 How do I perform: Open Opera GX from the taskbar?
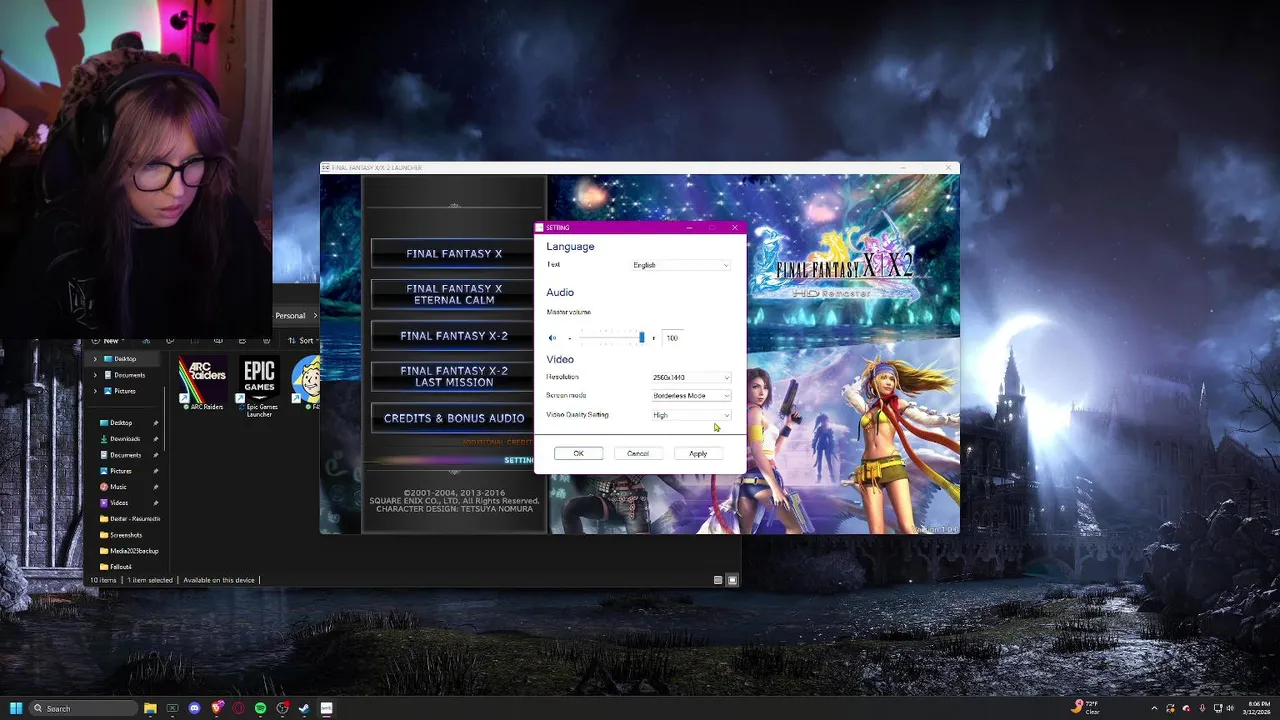coord(238,708)
